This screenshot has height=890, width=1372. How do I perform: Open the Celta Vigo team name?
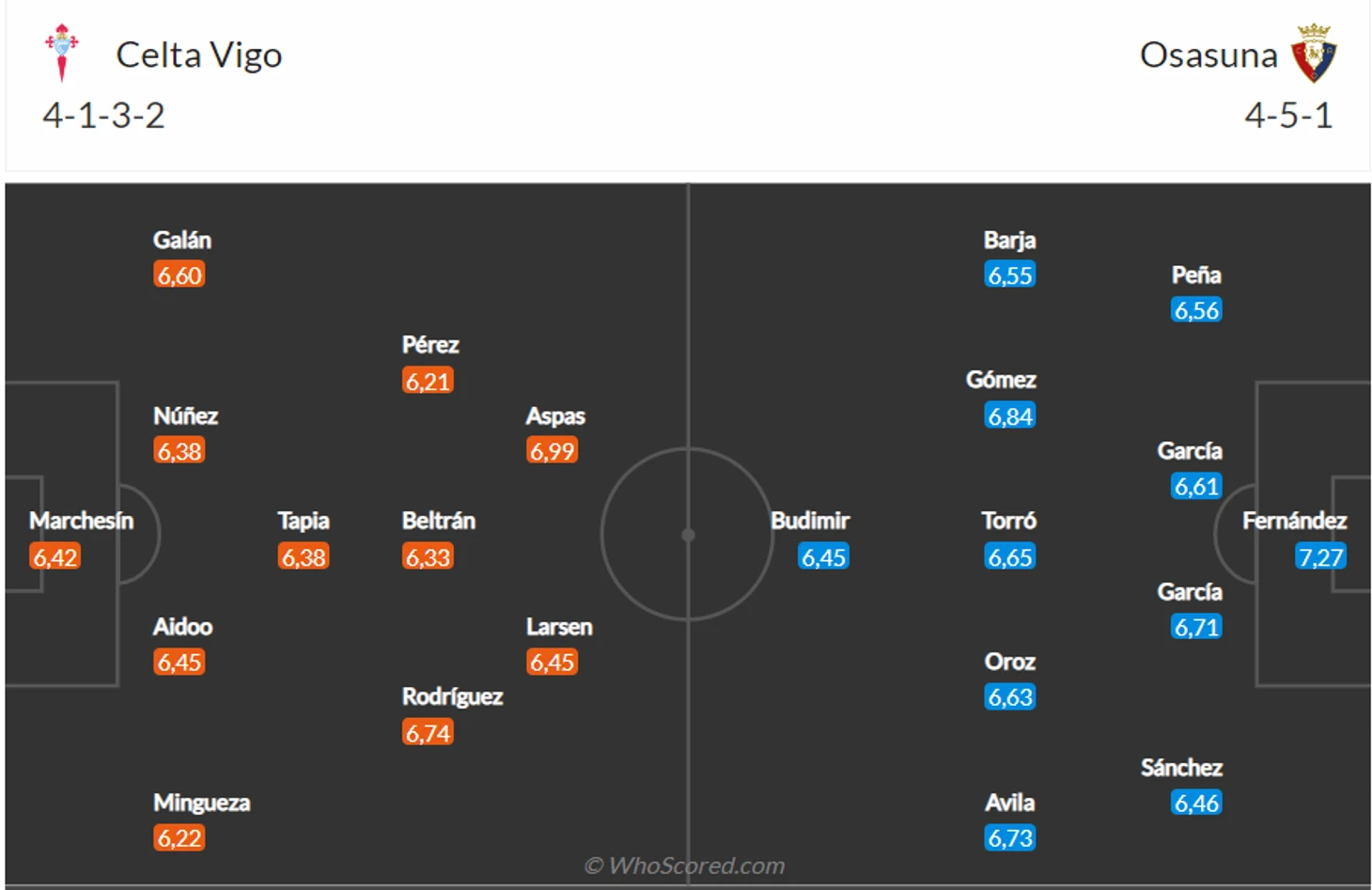[x=198, y=55]
